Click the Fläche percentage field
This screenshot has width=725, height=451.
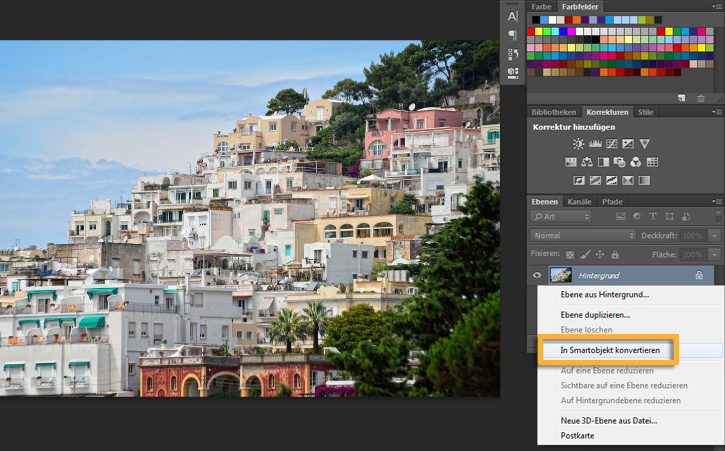click(x=695, y=254)
